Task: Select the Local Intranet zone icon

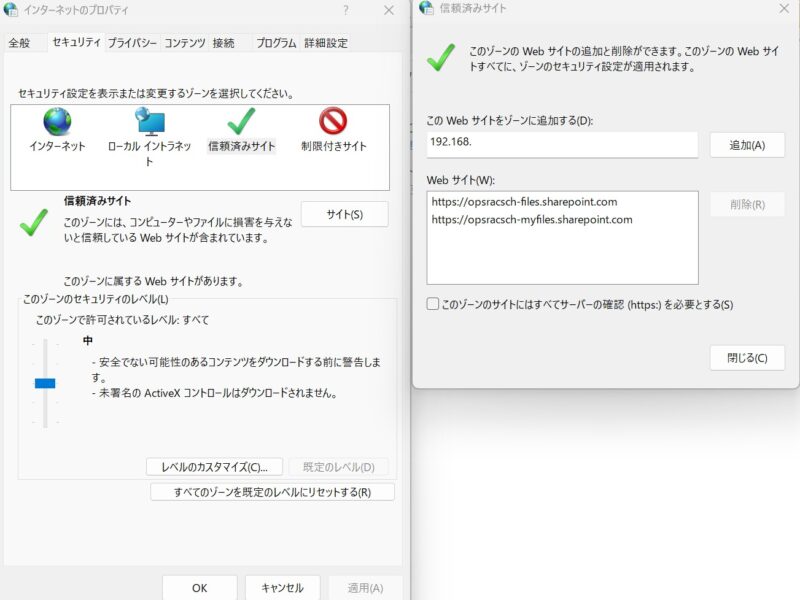Action: (x=150, y=122)
